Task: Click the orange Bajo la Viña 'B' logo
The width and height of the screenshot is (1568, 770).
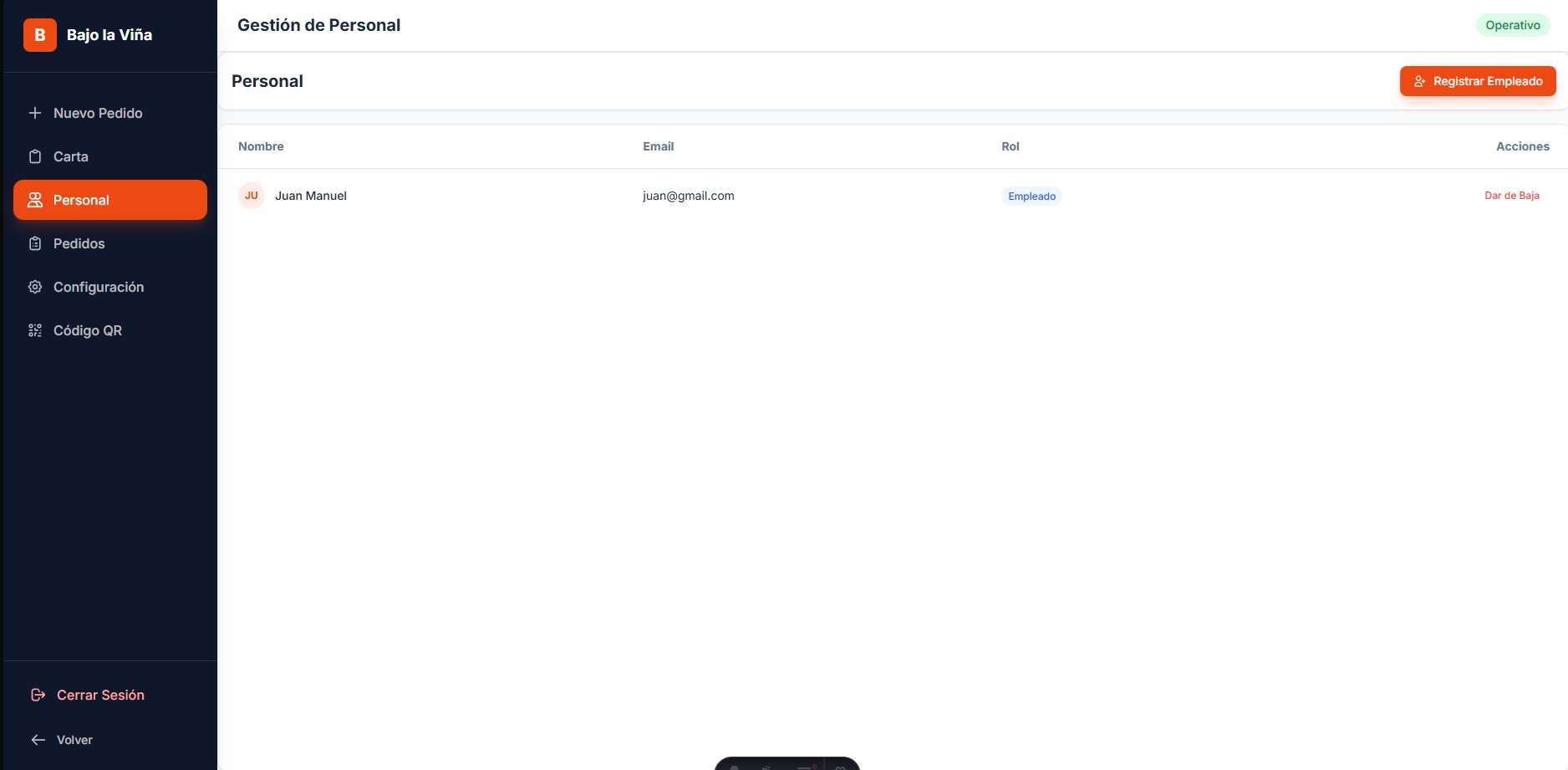Action: click(39, 35)
